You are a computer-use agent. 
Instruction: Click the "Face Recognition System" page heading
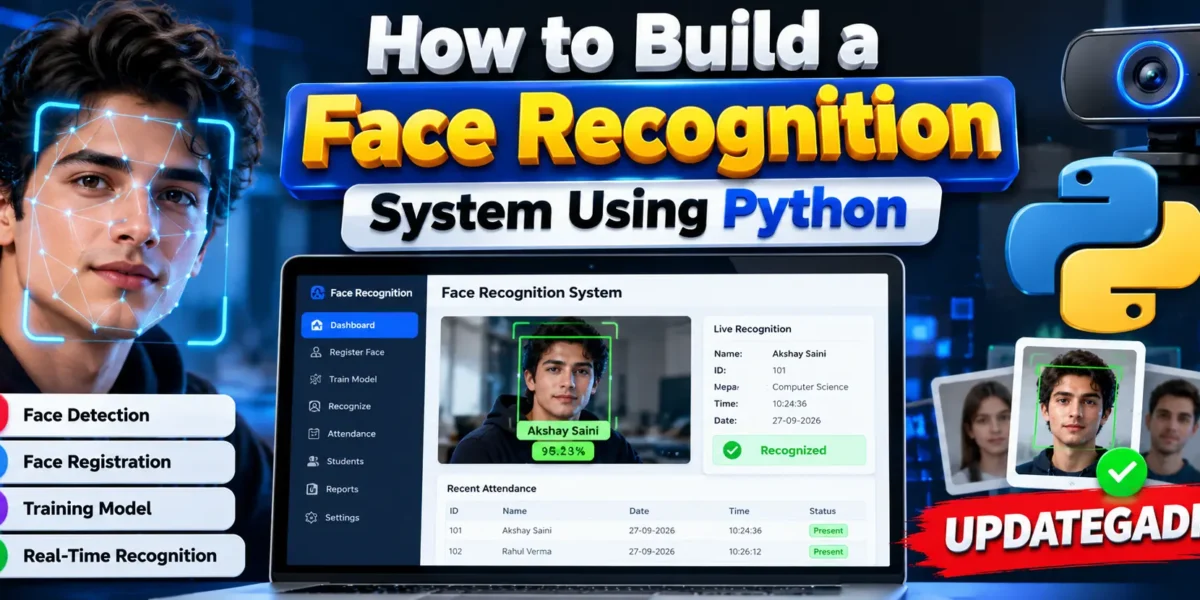(531, 293)
